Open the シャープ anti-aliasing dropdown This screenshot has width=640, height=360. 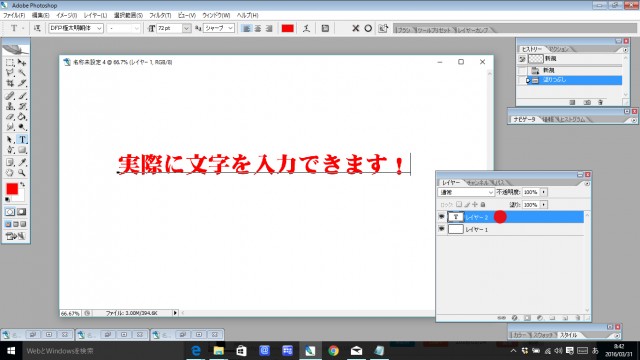pos(230,28)
